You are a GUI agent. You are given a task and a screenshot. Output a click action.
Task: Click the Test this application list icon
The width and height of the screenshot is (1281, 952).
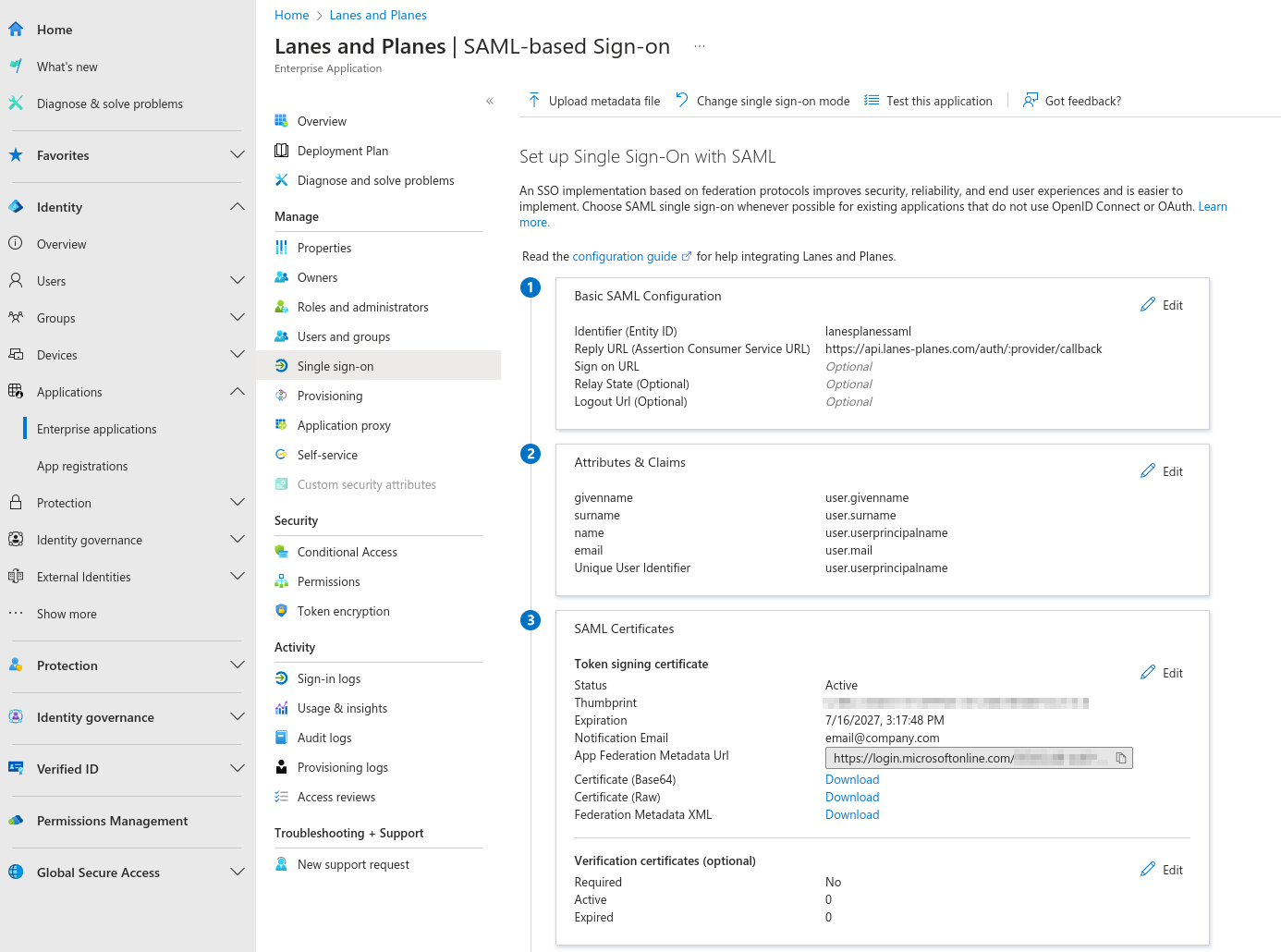[x=872, y=100]
